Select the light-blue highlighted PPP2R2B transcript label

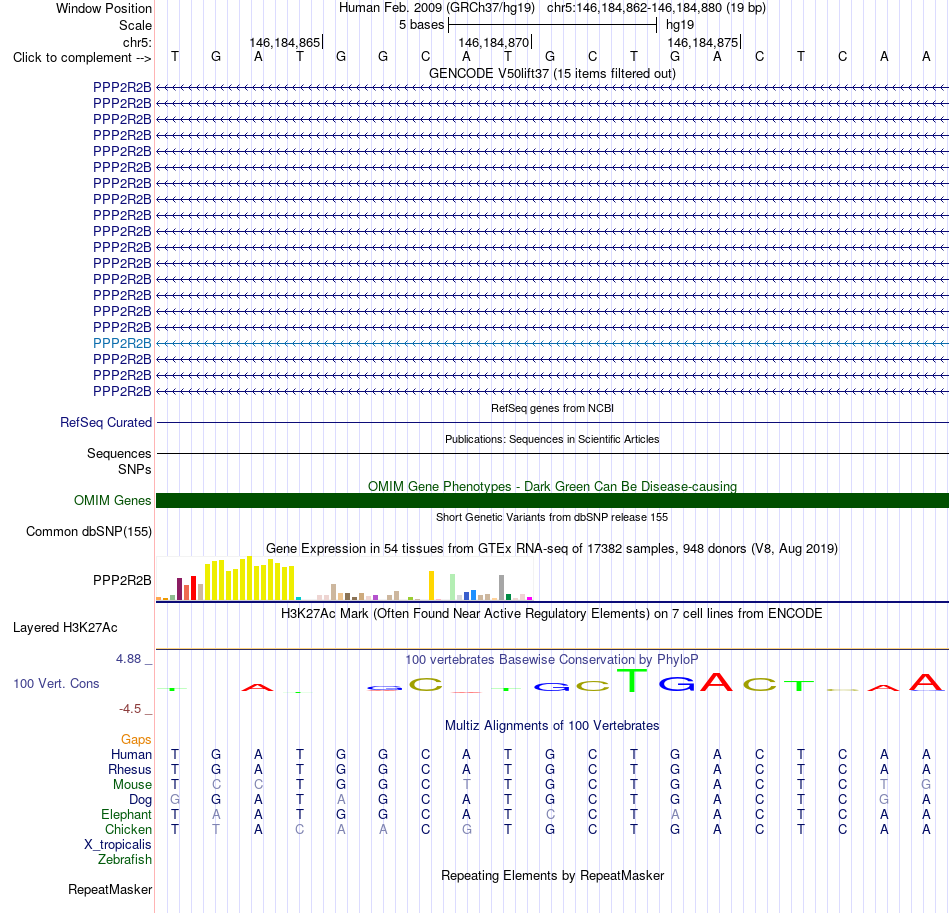(122, 343)
